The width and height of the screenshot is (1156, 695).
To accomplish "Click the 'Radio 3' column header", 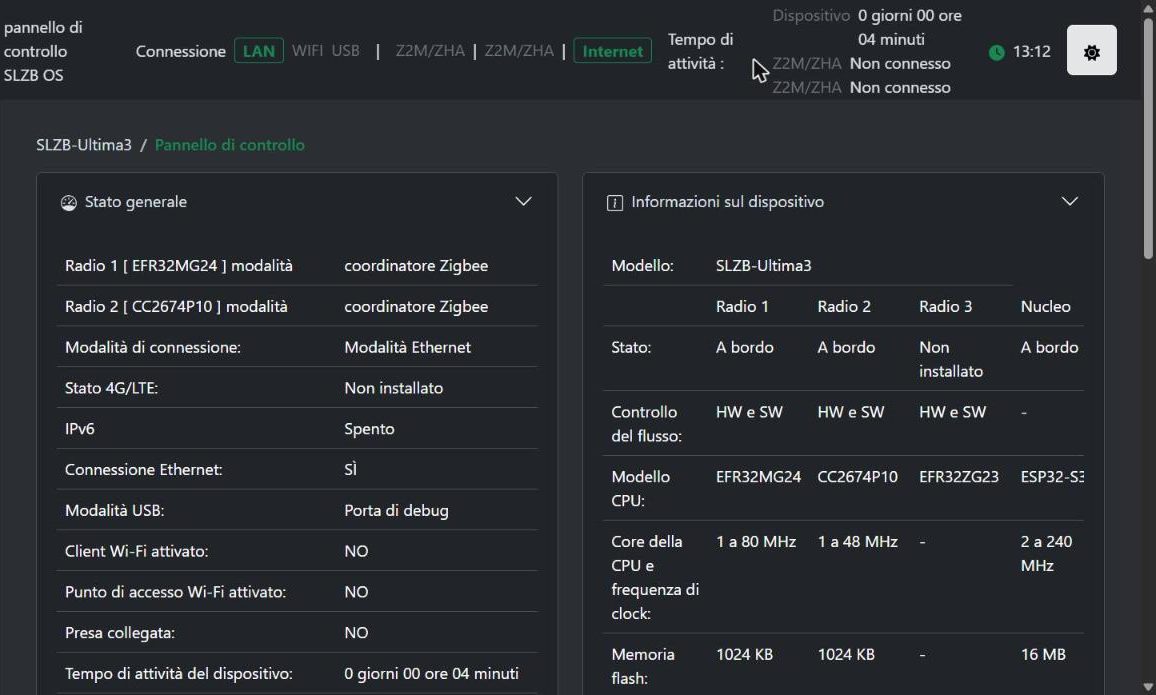I will point(945,307).
